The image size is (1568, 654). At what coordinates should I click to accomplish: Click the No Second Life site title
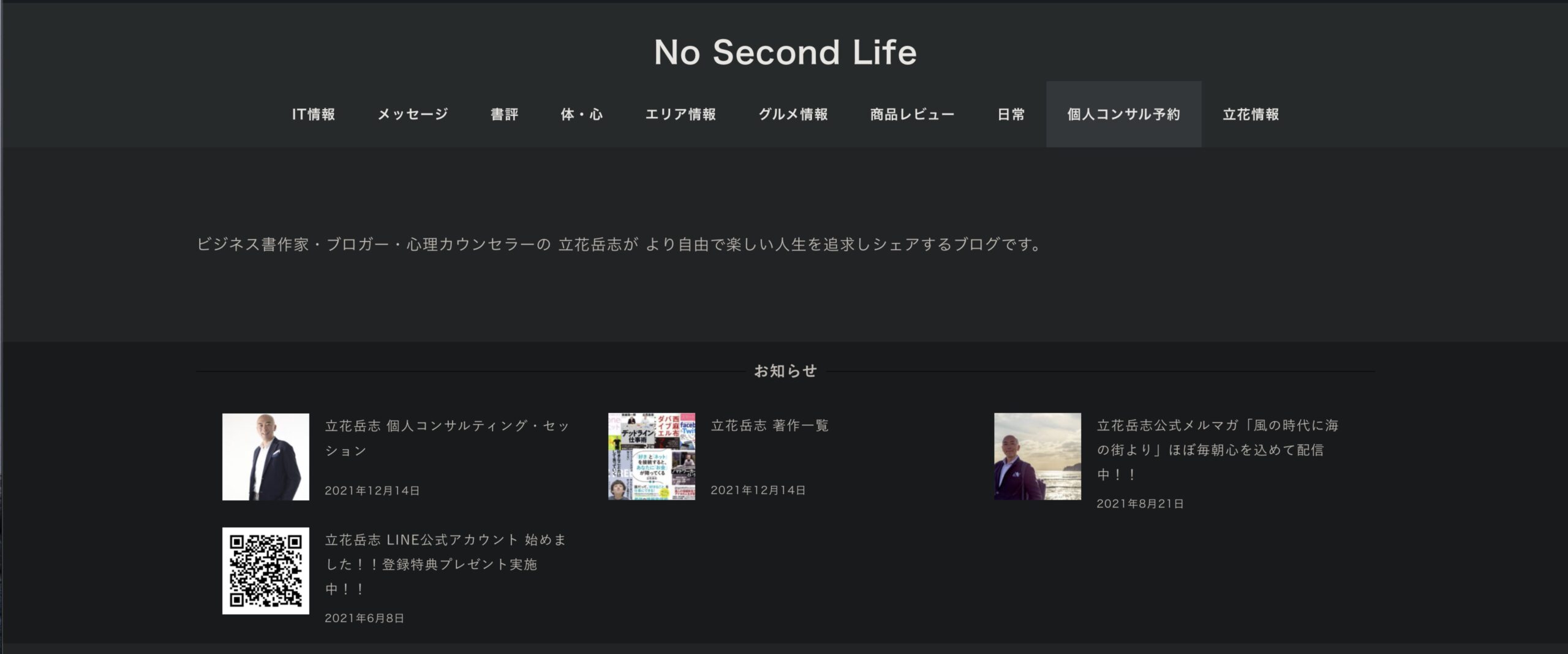785,52
